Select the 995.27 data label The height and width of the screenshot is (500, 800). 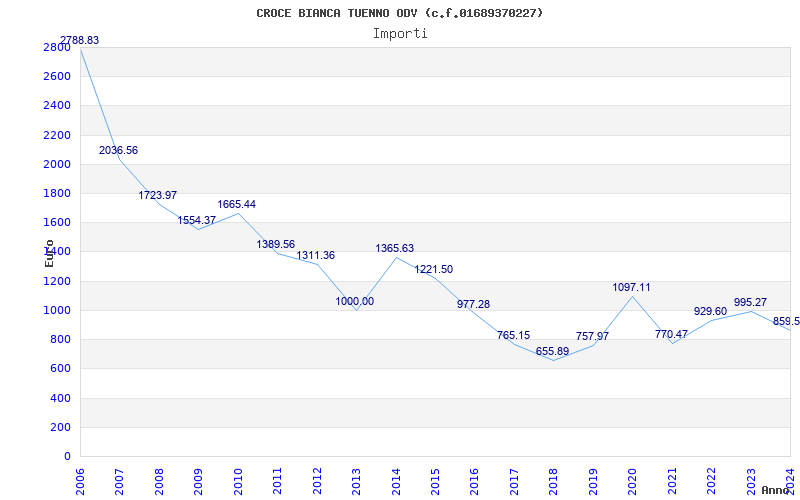[x=751, y=303]
